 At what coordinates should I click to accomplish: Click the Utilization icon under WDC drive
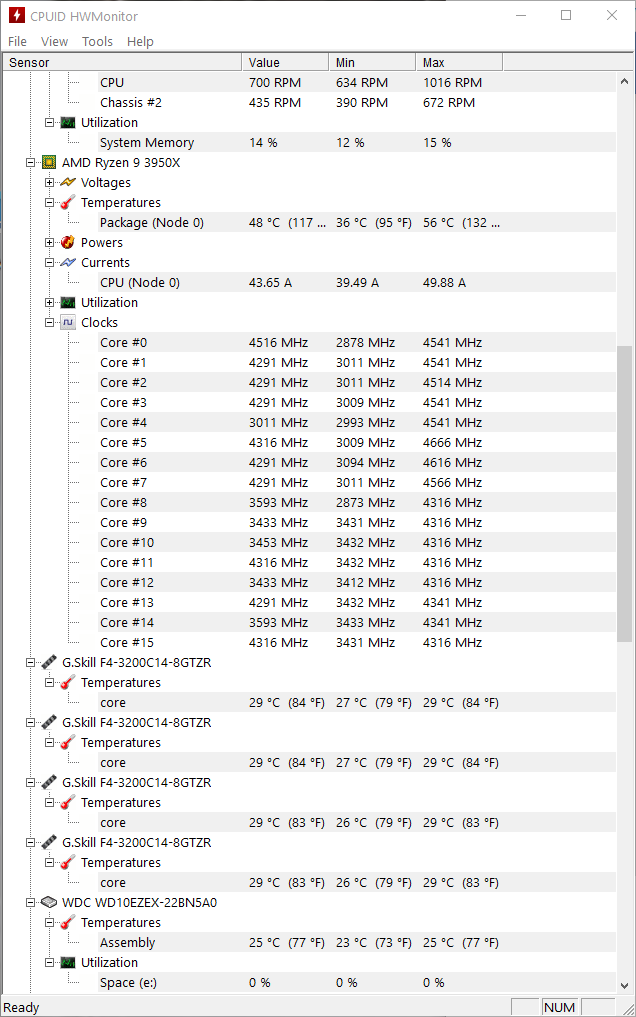[x=68, y=963]
